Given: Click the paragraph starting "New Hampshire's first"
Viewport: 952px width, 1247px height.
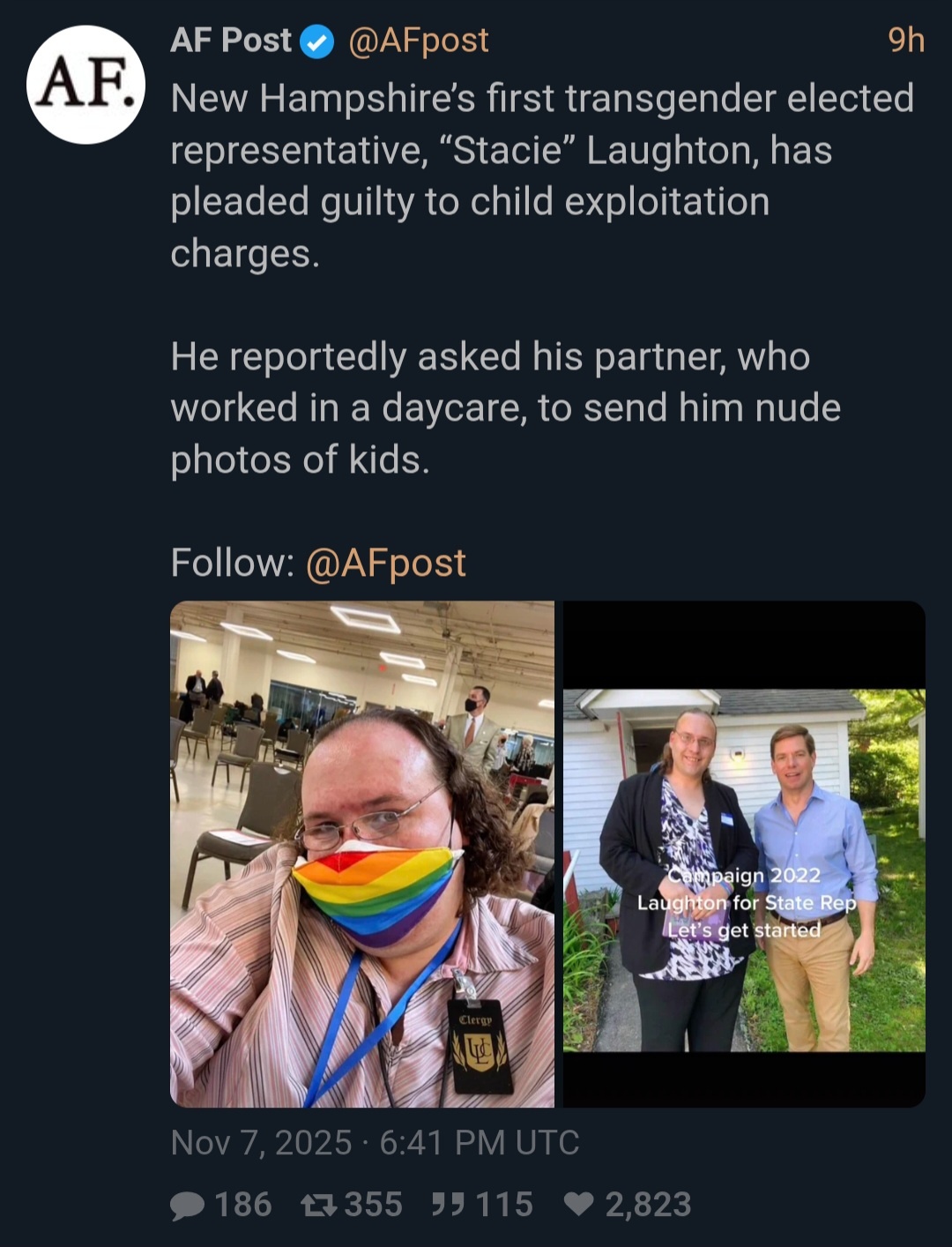Looking at the screenshot, I should point(541,175).
